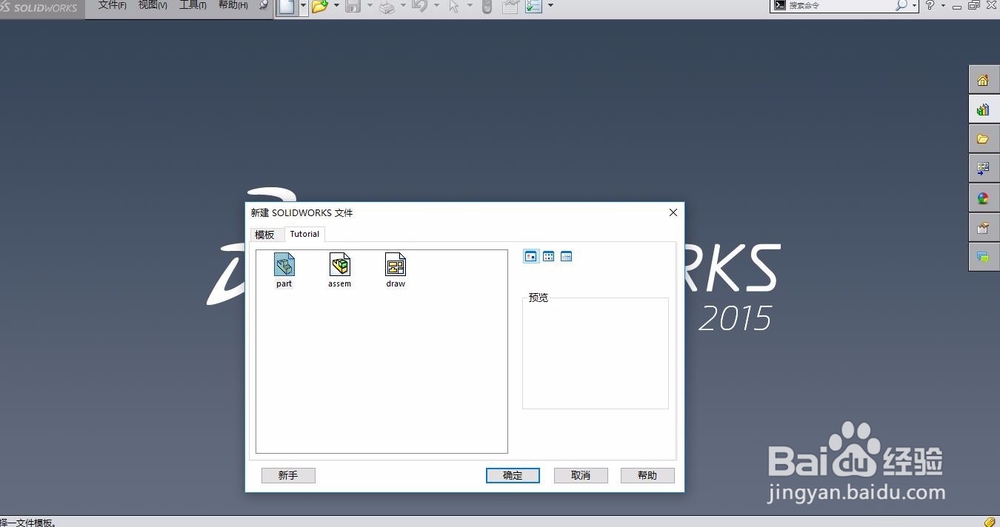Open the 帮助(H) menu
The height and width of the screenshot is (527, 1000).
tap(233, 5)
